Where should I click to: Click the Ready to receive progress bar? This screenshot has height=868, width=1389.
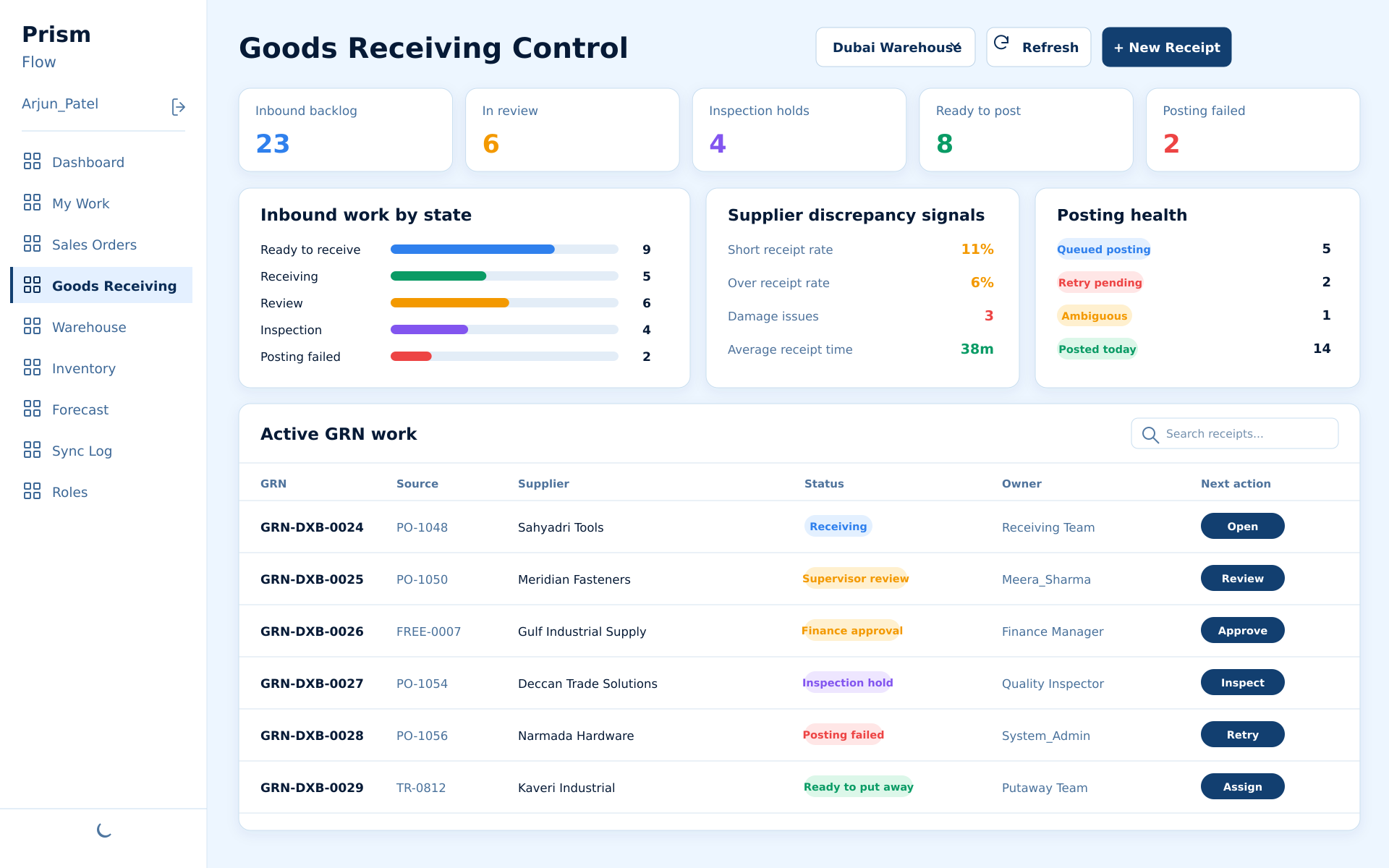504,249
